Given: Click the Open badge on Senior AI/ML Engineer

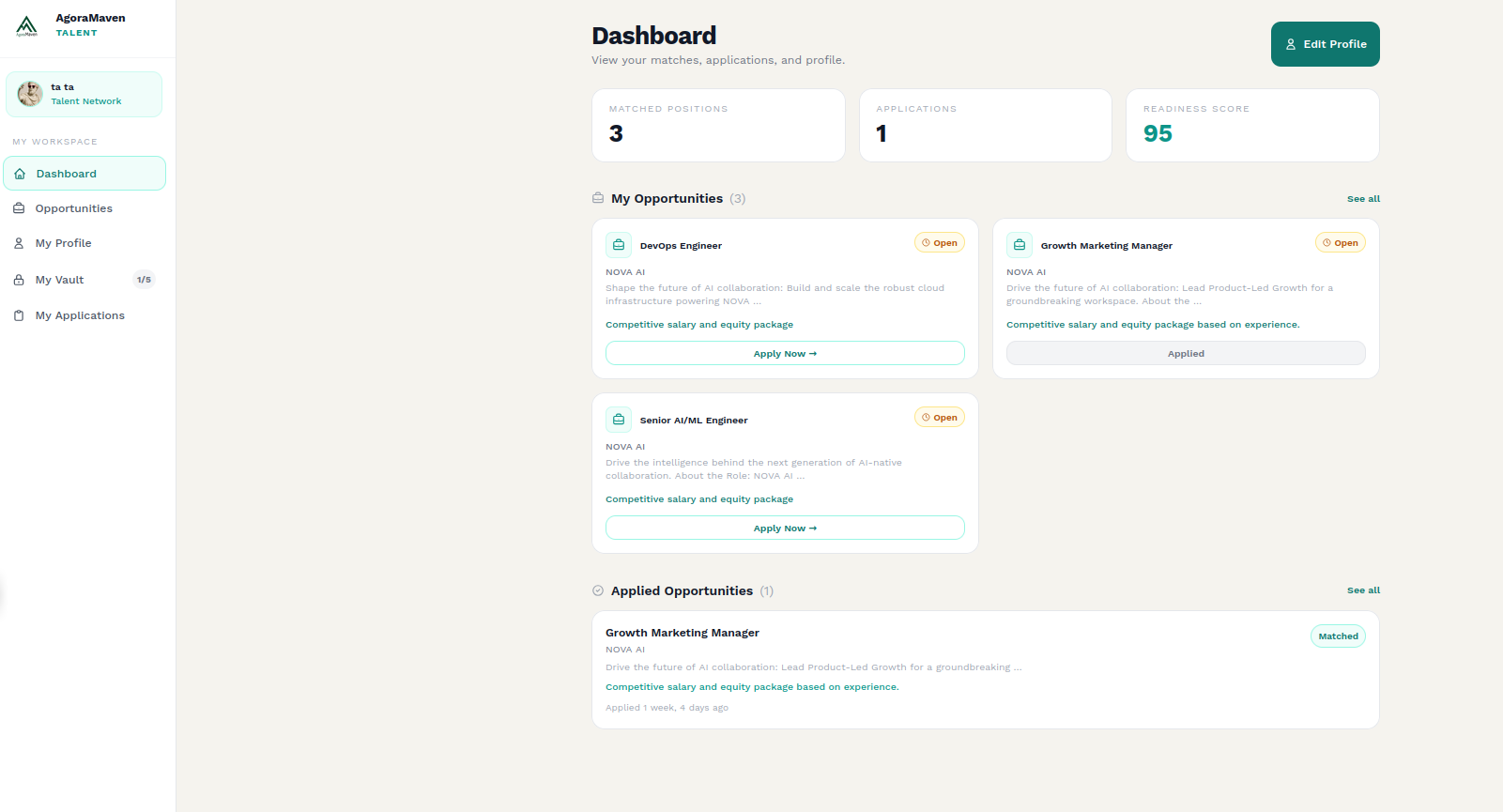Looking at the screenshot, I should (x=940, y=418).
